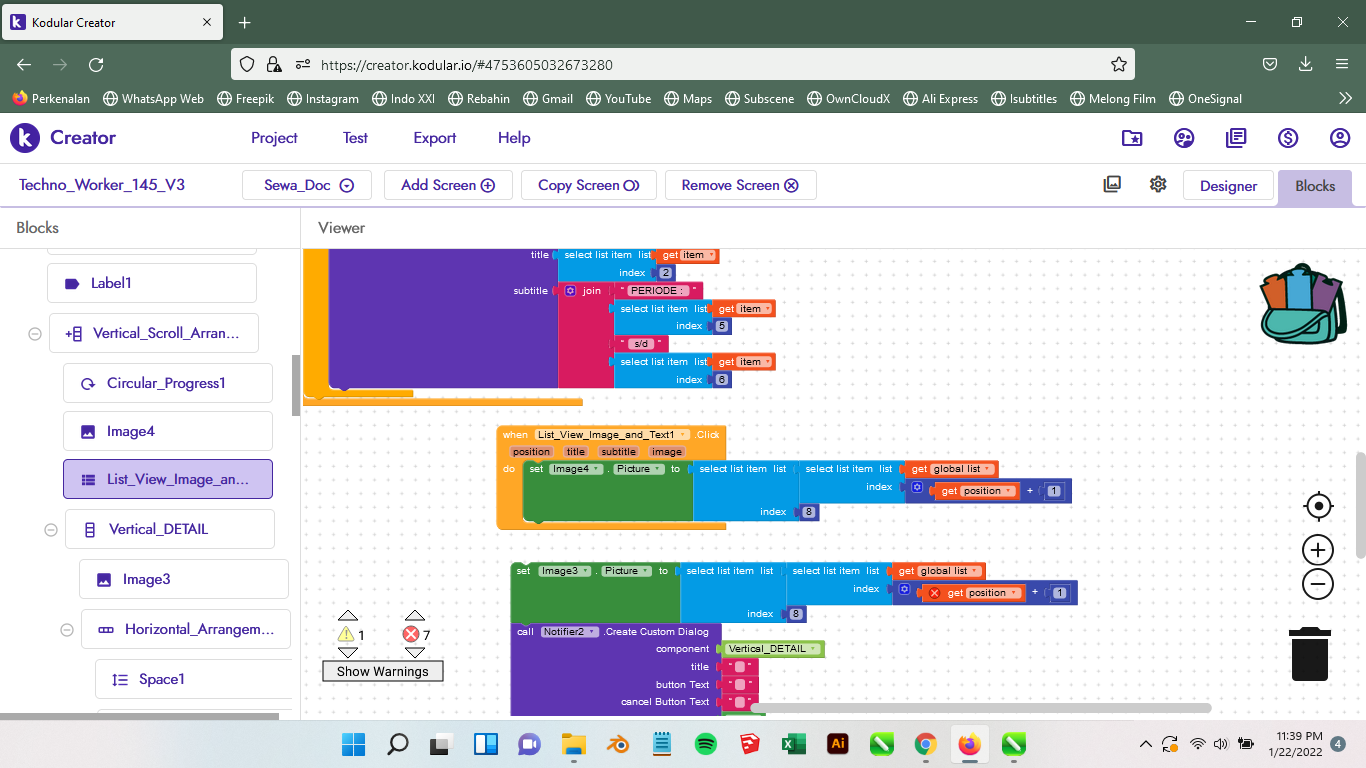Open the asset manager image icon
The width and height of the screenshot is (1366, 768).
pos(1112,184)
